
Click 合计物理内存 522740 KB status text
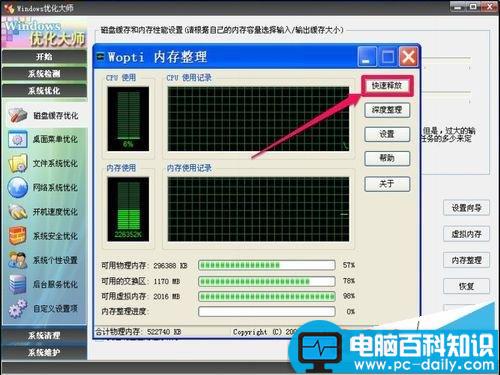(x=138, y=332)
